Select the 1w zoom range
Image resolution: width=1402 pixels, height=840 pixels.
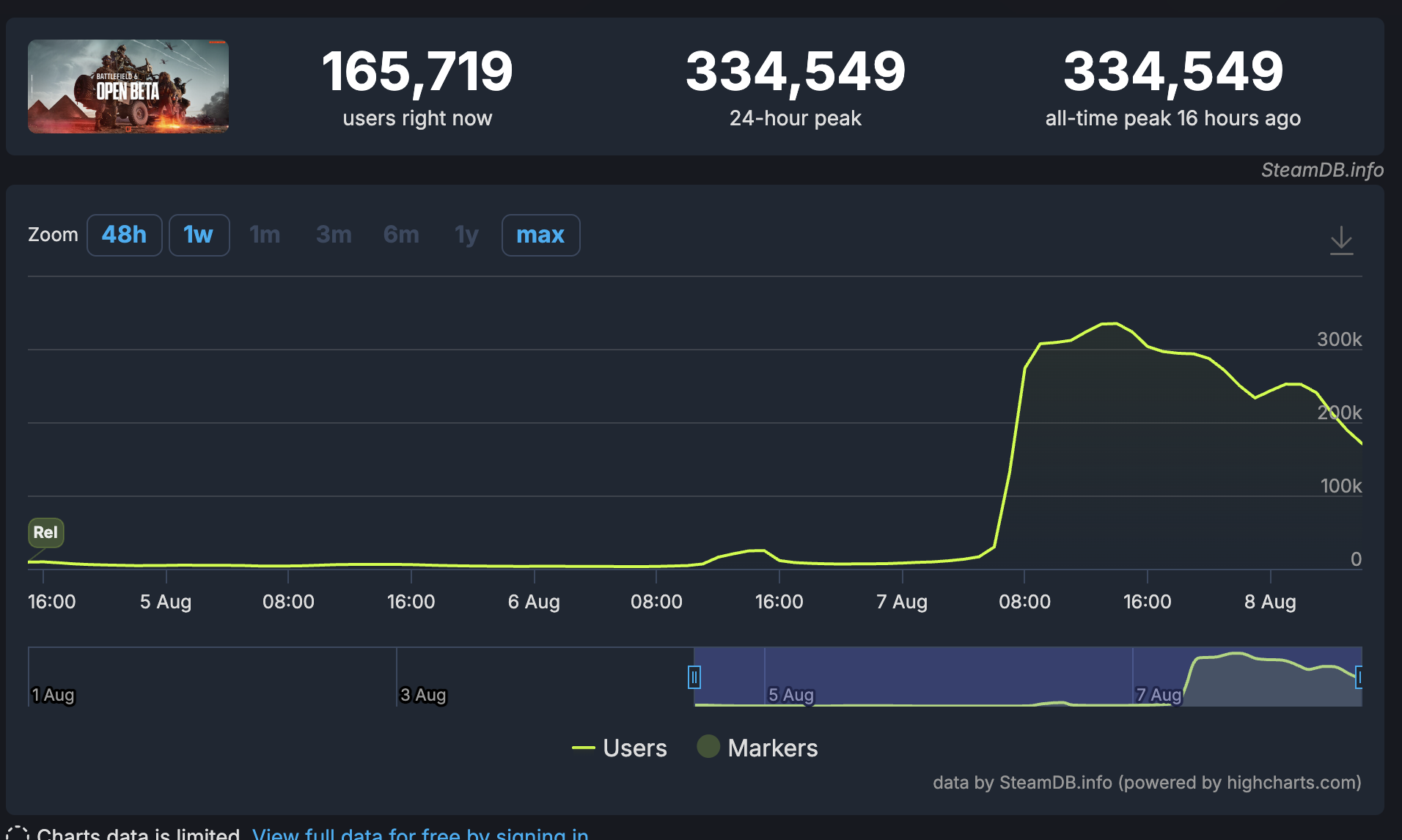[x=199, y=235]
